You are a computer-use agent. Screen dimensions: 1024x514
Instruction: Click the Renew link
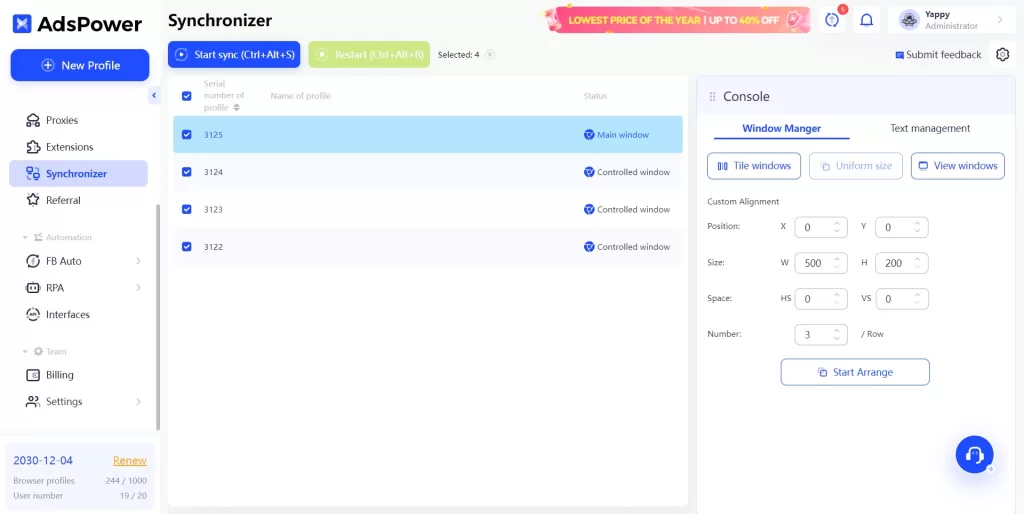(x=129, y=460)
